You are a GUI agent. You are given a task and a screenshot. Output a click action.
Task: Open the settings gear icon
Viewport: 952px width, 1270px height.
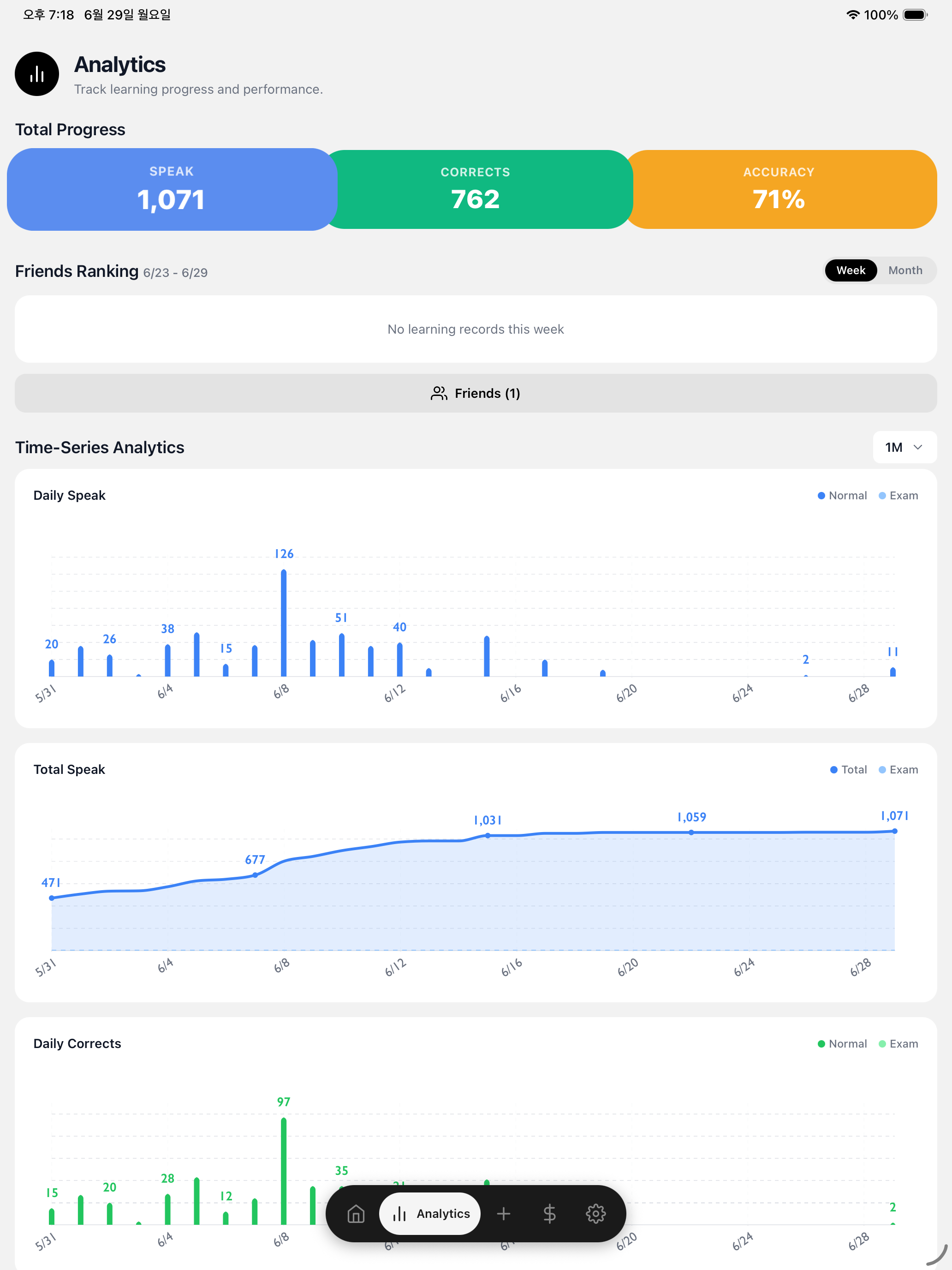point(595,1213)
